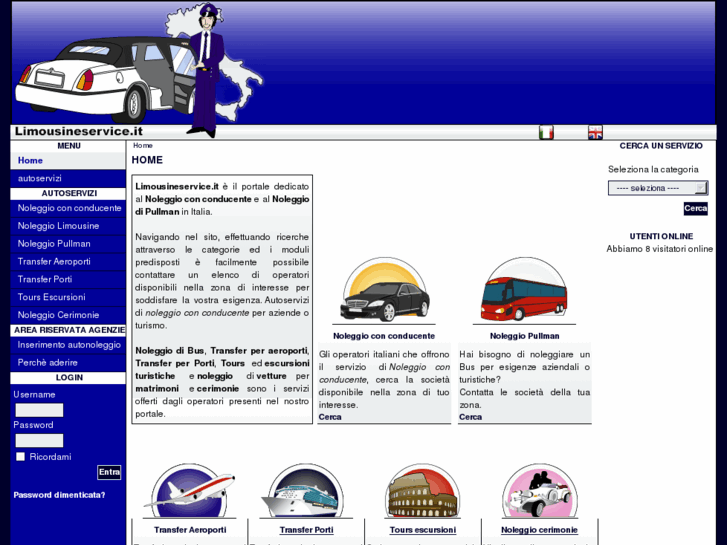727x545 pixels.
Task: Open Tours Escursioni in sidebar menu
Action: (x=68, y=297)
